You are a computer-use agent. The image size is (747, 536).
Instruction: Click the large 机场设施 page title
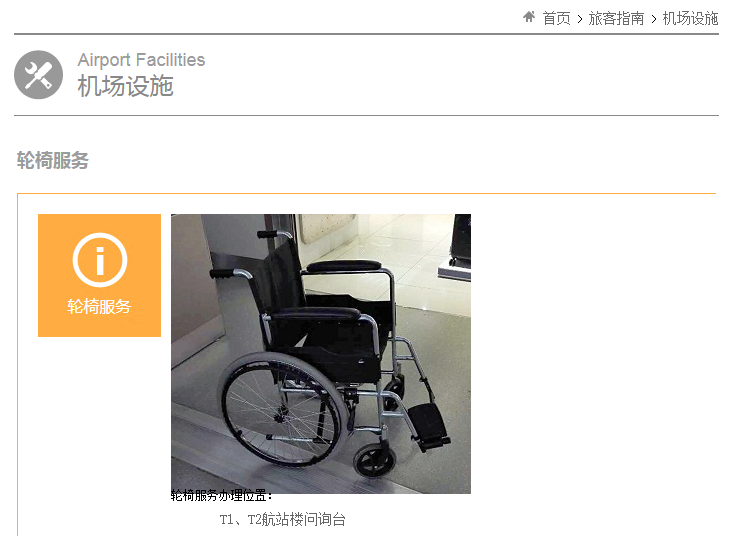click(x=125, y=86)
